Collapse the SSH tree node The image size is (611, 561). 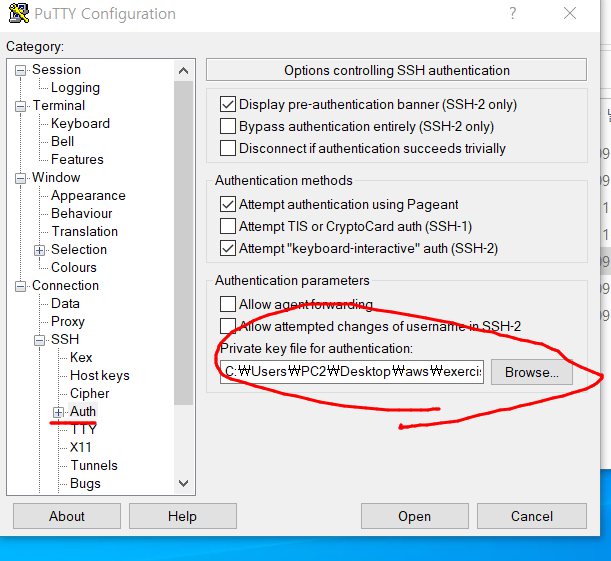39,340
